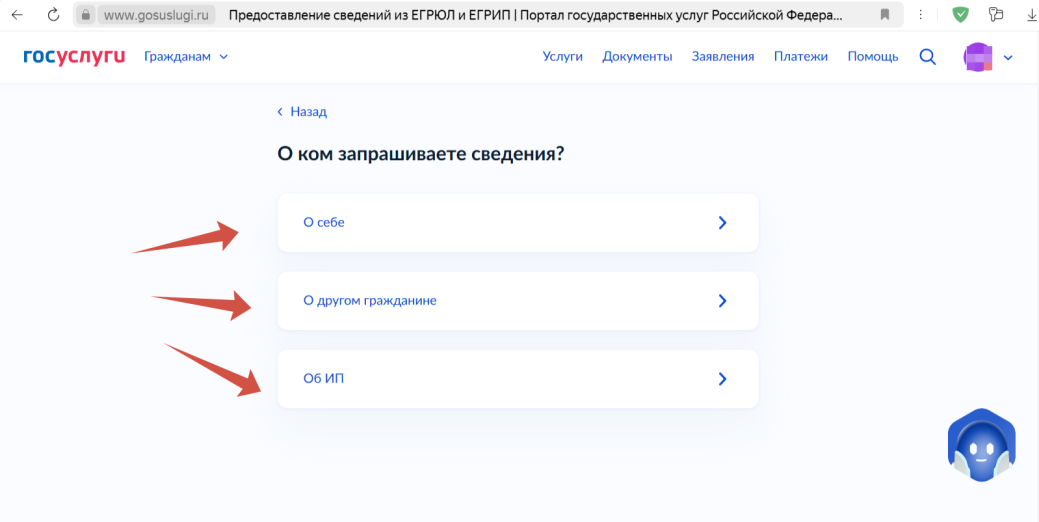Screen dimensions: 1039x522
Task: Open the browser downloads icon
Action: pos(1031,15)
